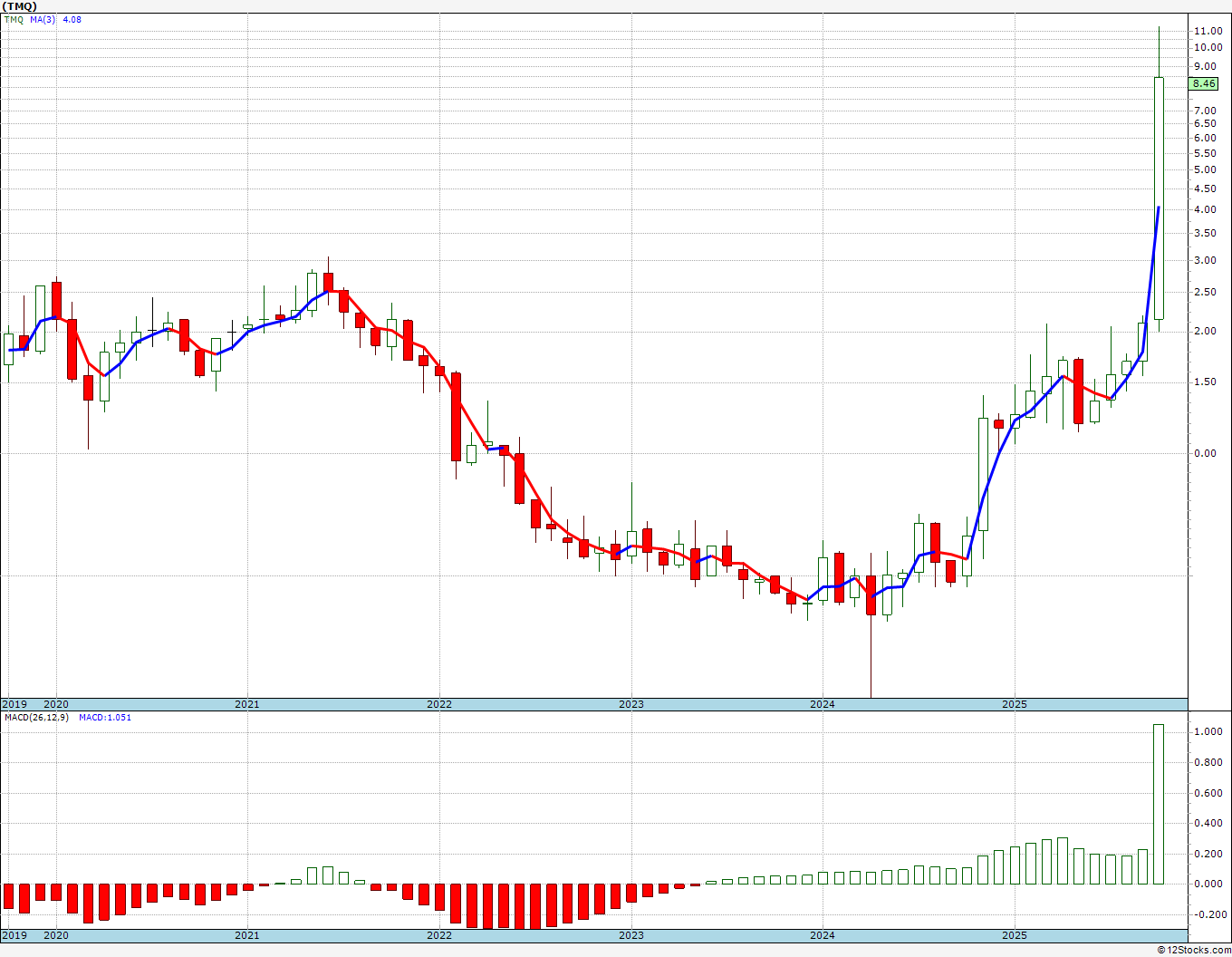Click the 0.00 price axis label
The height and width of the screenshot is (957, 1232).
tap(1205, 453)
